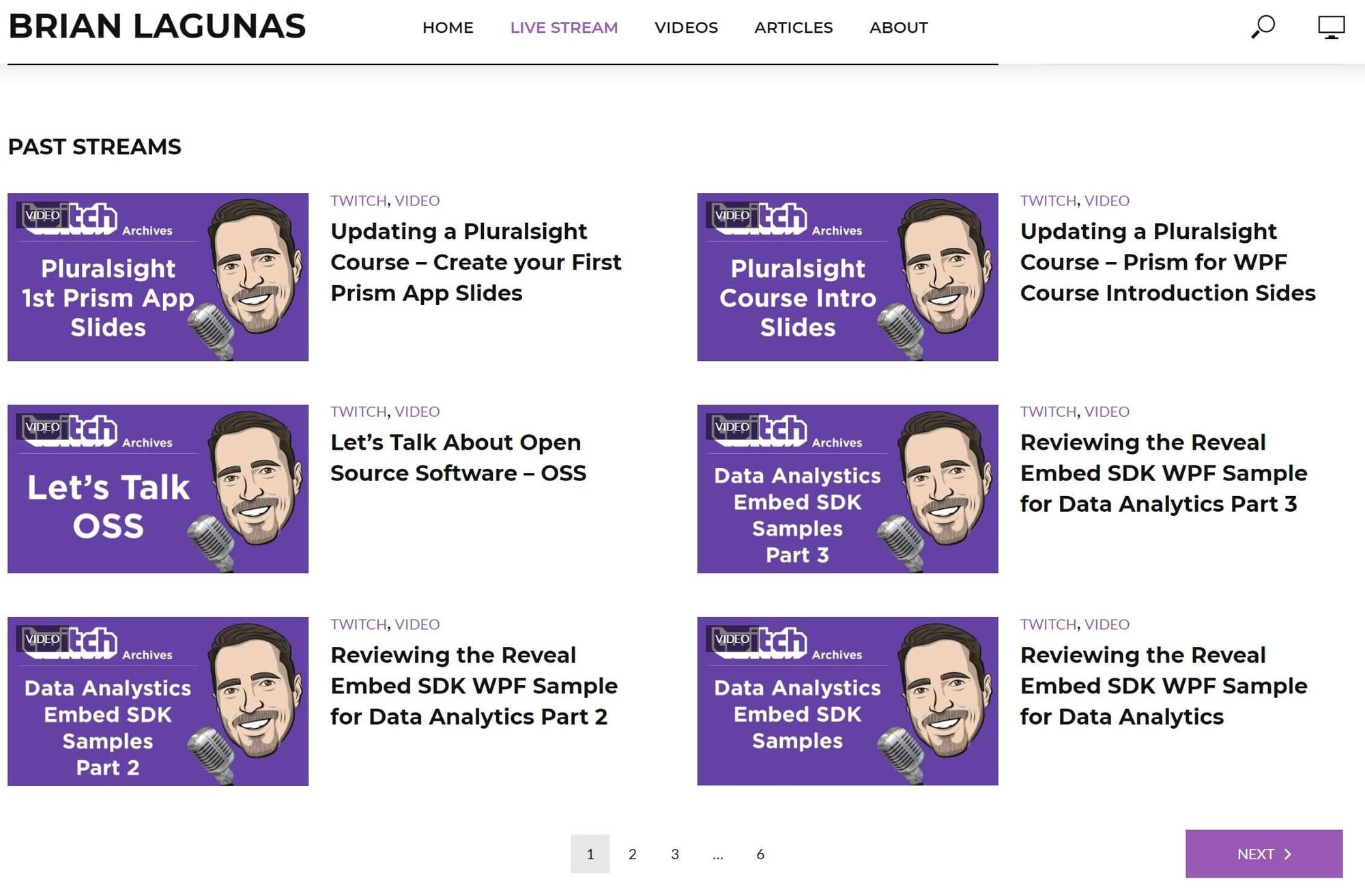
Task: Click Video category above First Prism App post
Action: (x=417, y=201)
